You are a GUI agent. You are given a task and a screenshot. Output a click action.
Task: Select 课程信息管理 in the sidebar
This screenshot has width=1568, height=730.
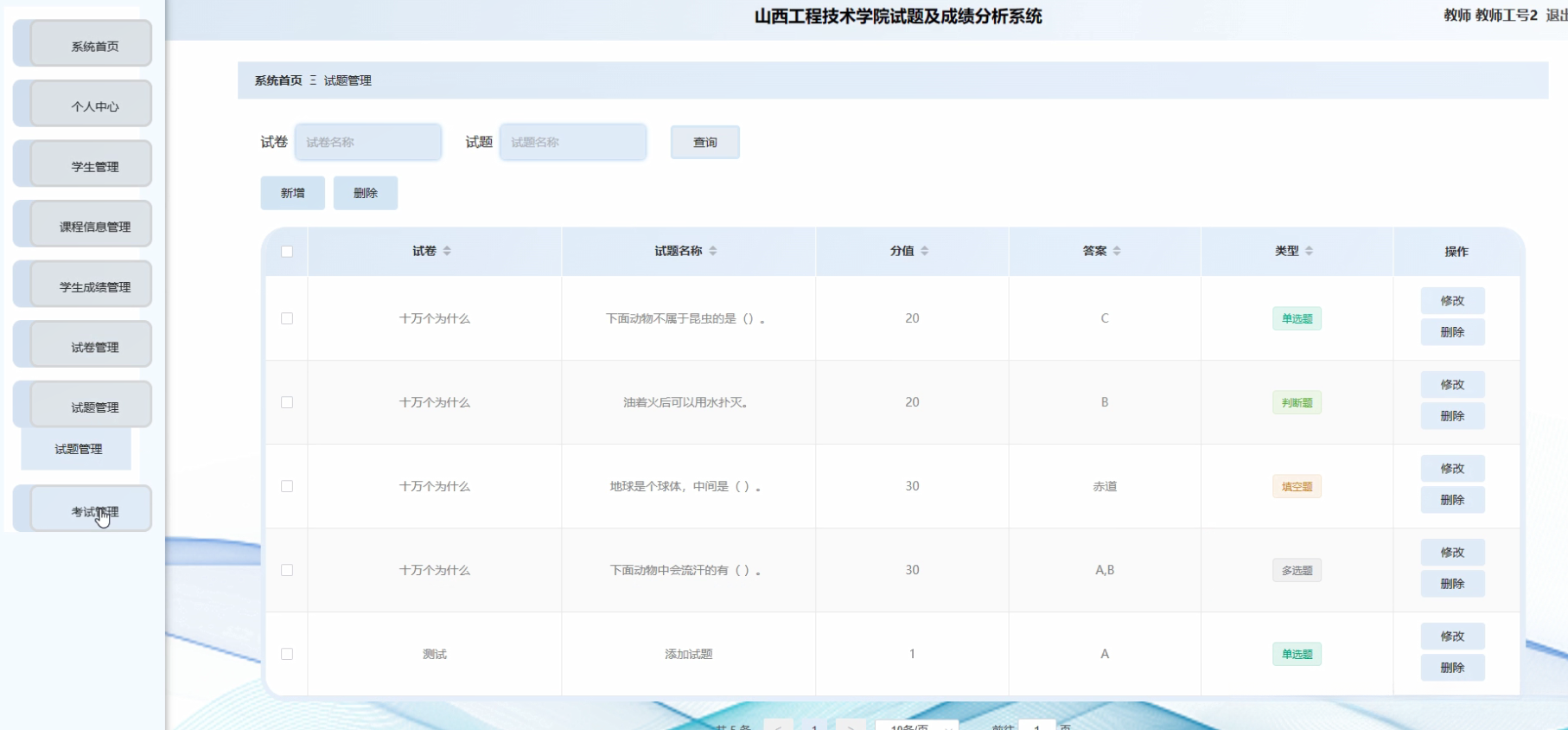(x=92, y=225)
